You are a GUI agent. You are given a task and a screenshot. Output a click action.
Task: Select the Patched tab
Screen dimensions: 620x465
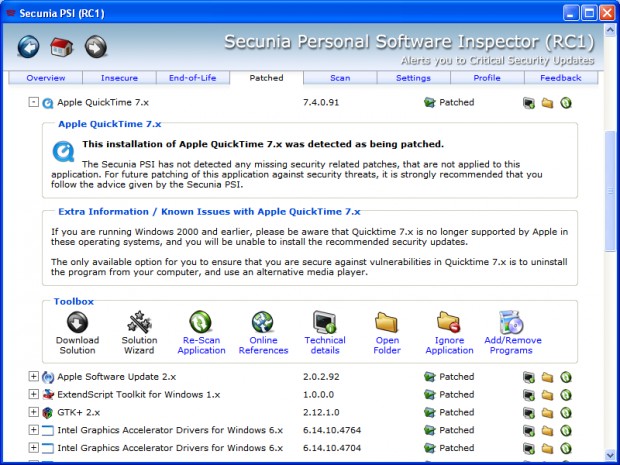267,78
